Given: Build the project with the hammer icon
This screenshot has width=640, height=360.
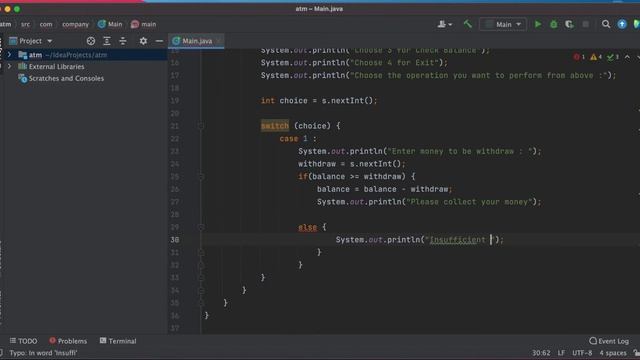Looking at the screenshot, I should (x=468, y=24).
